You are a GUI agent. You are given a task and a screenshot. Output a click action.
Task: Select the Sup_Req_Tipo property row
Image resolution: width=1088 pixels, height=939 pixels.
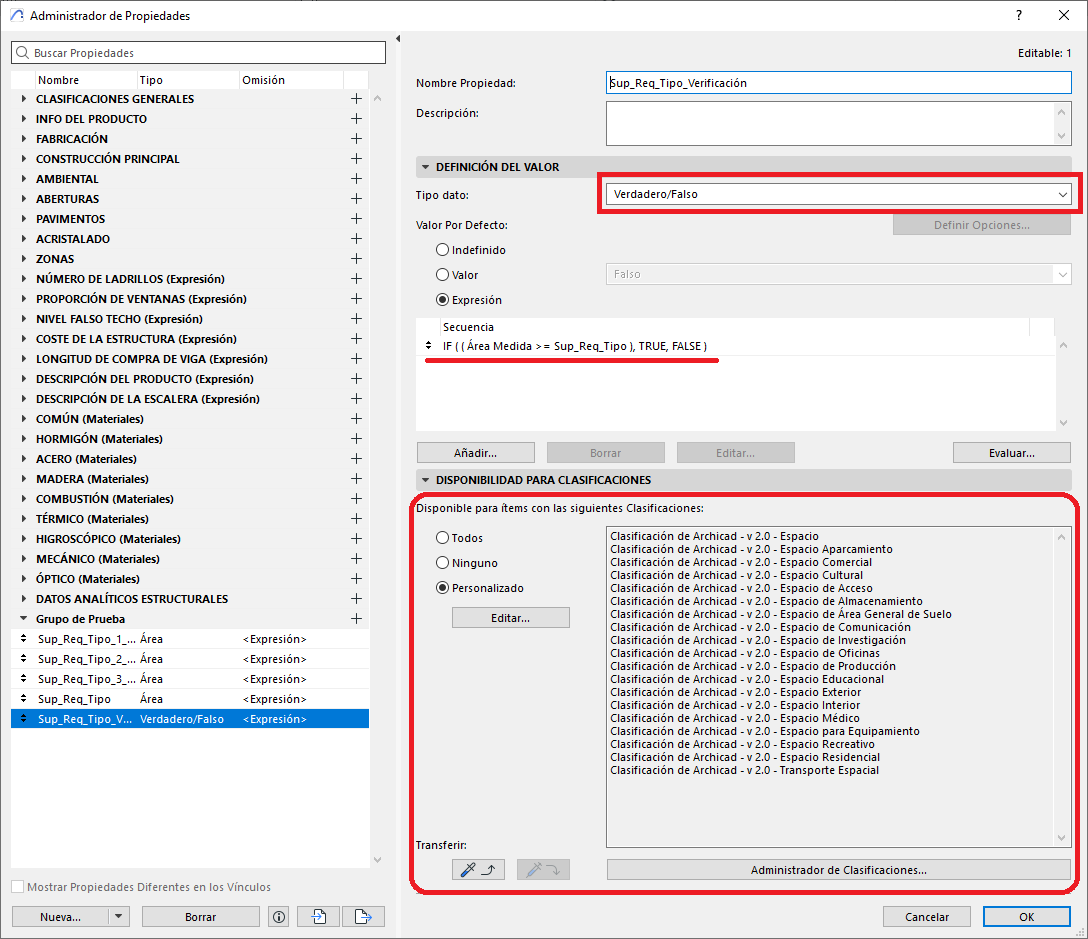click(x=74, y=699)
